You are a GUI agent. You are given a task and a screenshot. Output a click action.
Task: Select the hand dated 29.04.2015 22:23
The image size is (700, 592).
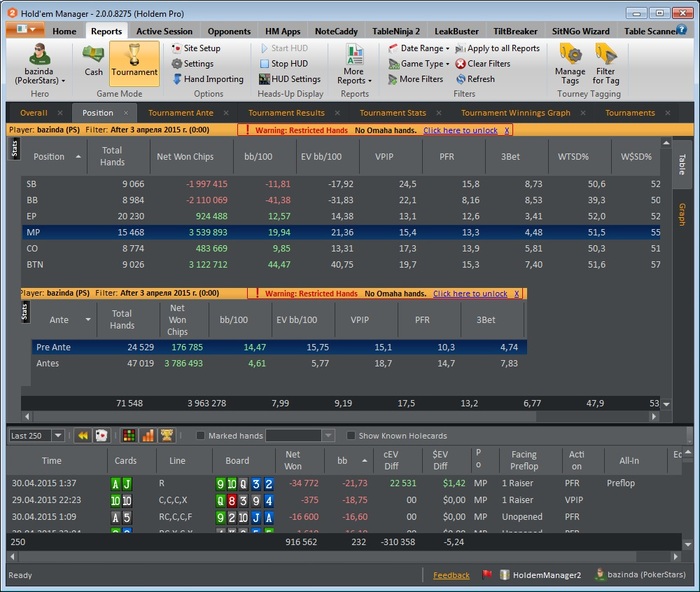[x=344, y=500]
